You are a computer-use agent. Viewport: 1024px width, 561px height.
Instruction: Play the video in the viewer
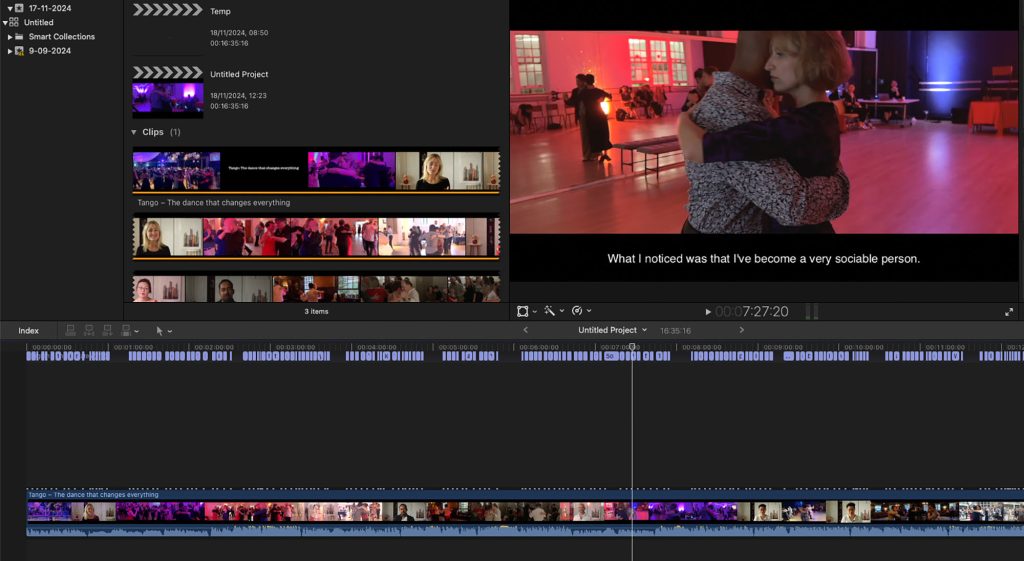point(708,312)
